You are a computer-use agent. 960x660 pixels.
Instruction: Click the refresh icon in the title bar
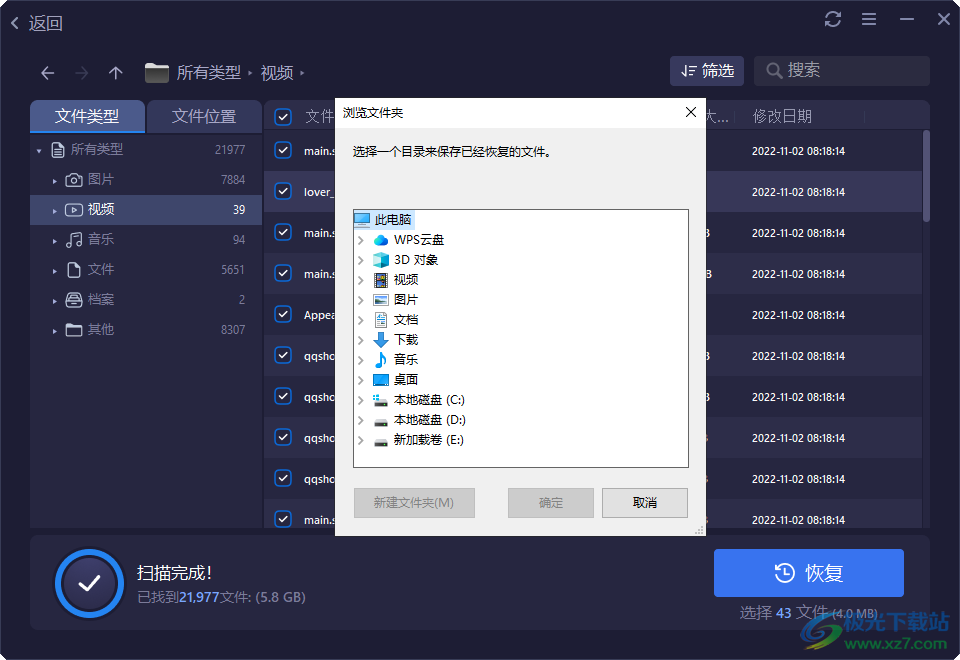[833, 18]
